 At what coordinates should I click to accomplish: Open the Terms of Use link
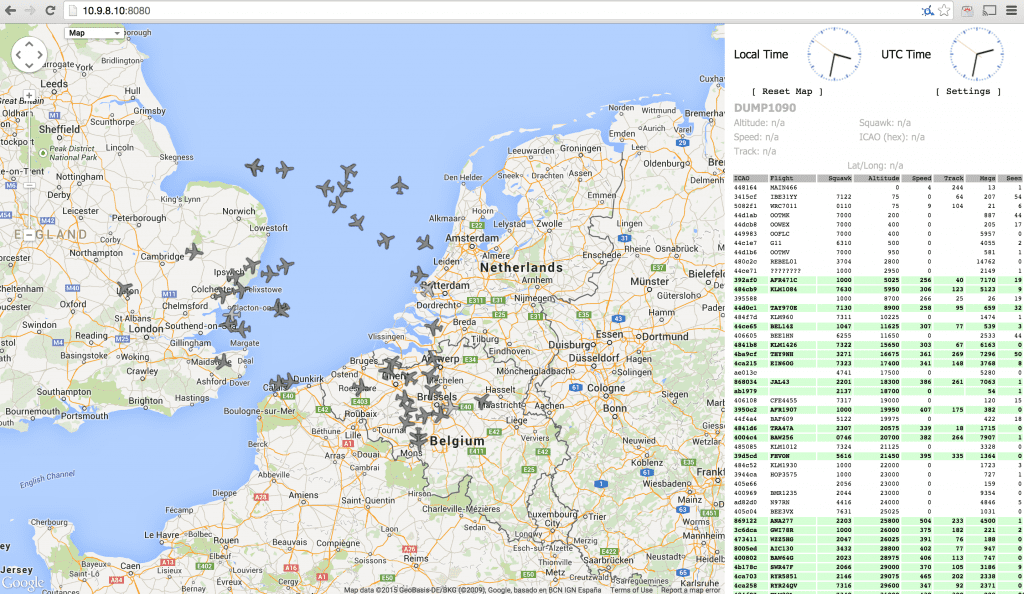[x=631, y=590]
